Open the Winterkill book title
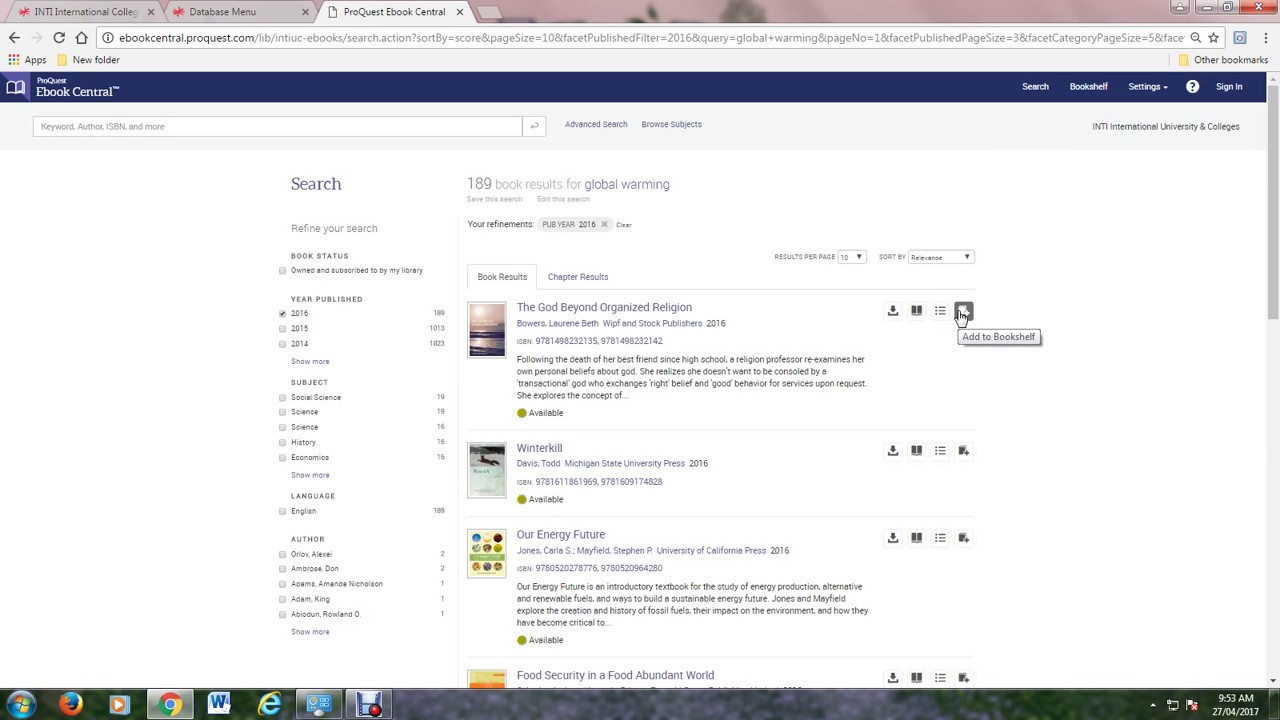Viewport: 1280px width, 720px height. point(539,448)
